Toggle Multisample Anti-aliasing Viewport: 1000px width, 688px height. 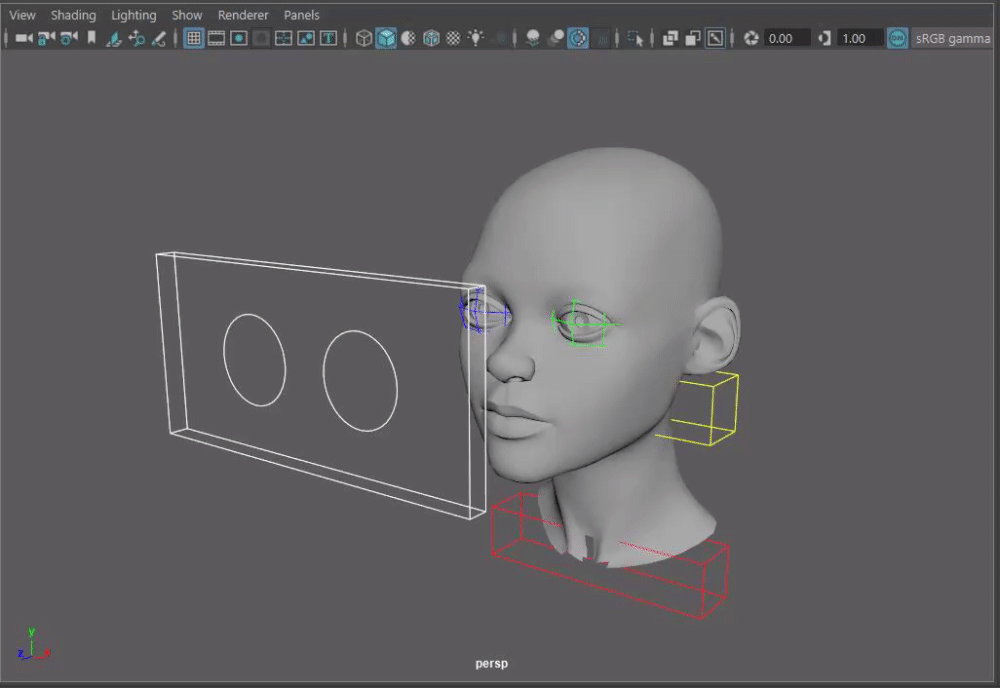(x=578, y=38)
